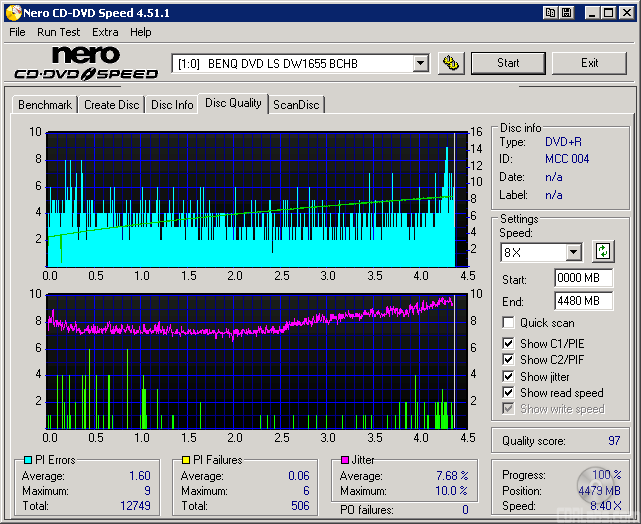Switch to the ScanDisc tab

pos(297,105)
